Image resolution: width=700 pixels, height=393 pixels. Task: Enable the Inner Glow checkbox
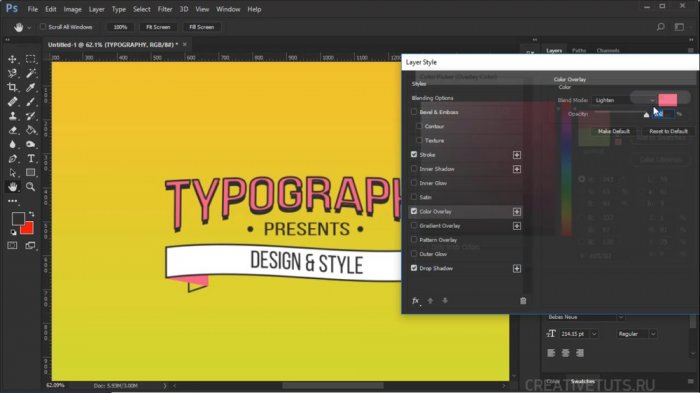[414, 183]
